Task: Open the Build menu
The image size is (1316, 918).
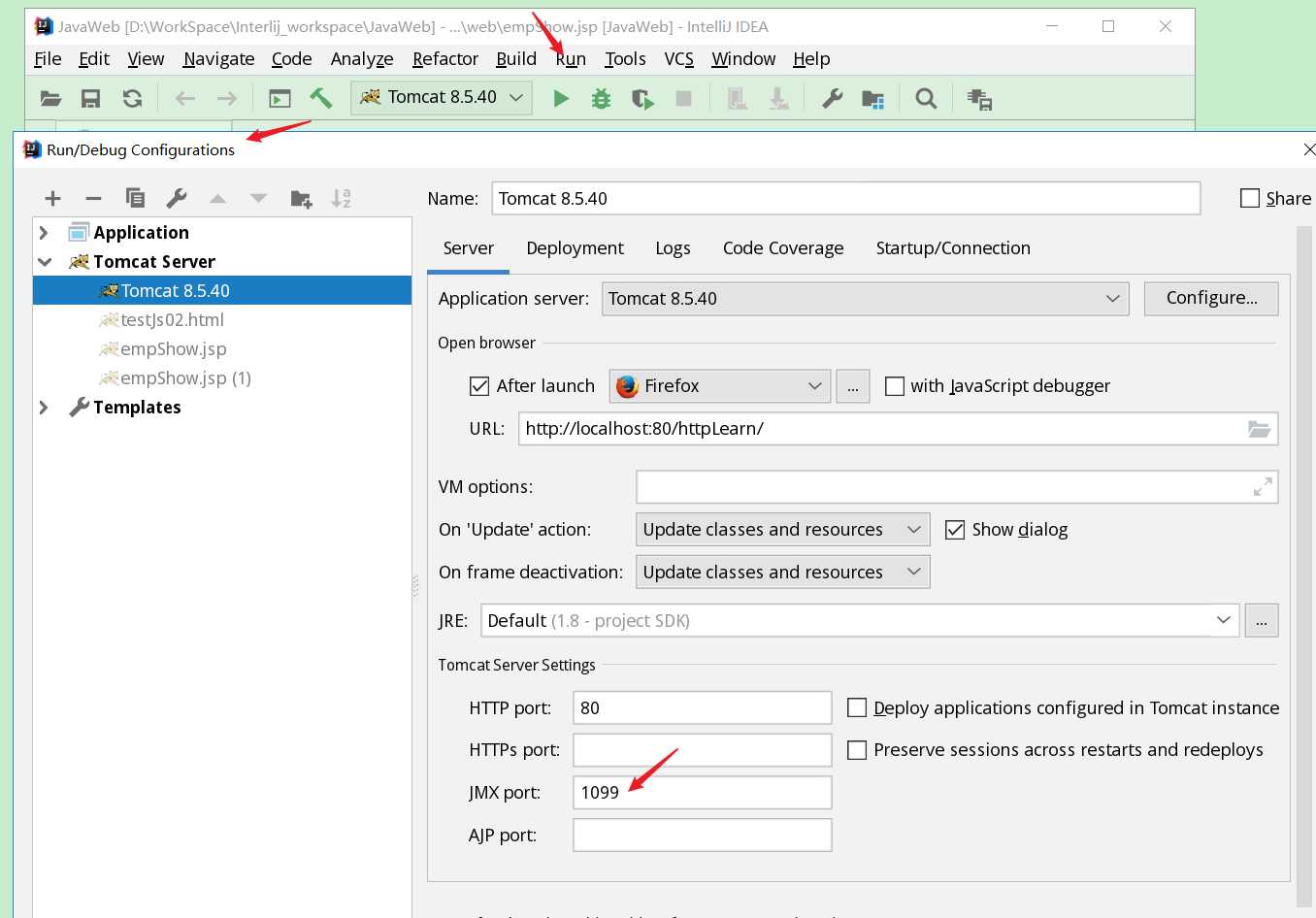Action: click(516, 59)
